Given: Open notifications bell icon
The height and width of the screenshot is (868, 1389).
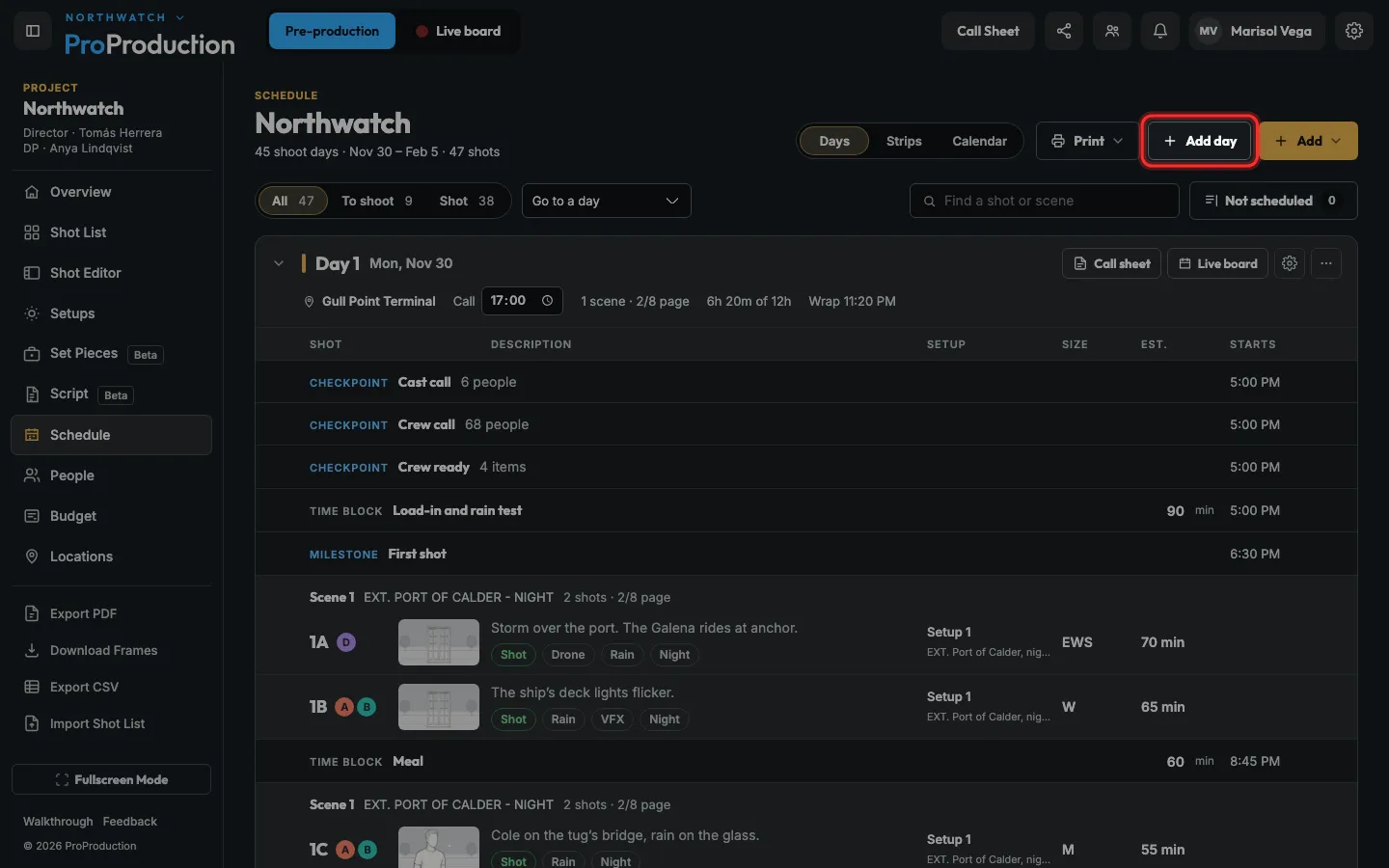Looking at the screenshot, I should click(x=1160, y=31).
